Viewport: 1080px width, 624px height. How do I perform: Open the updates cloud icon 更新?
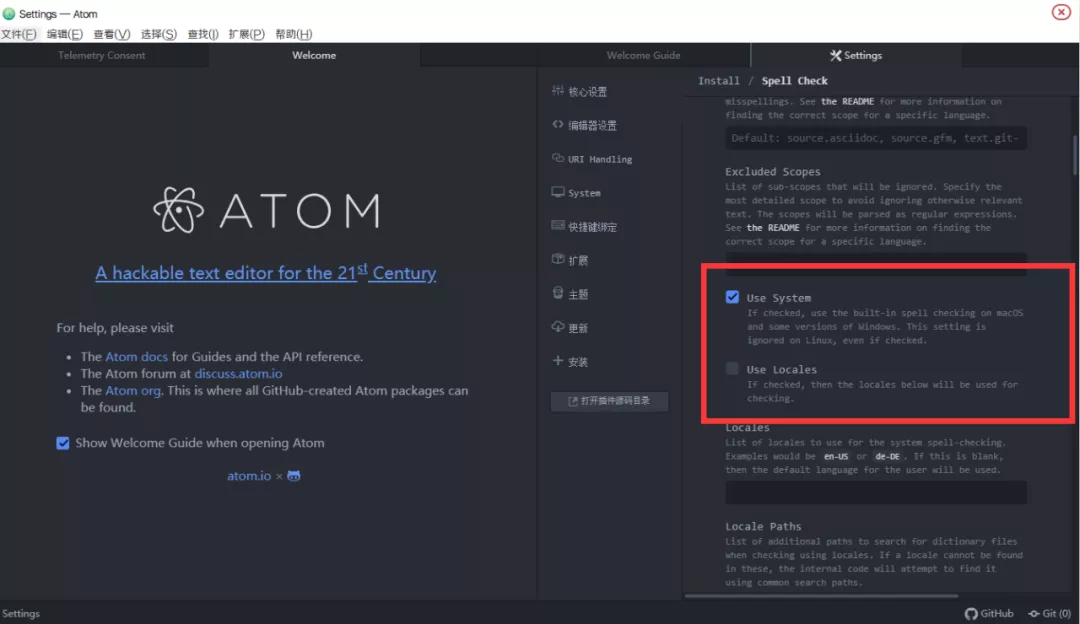coord(558,327)
